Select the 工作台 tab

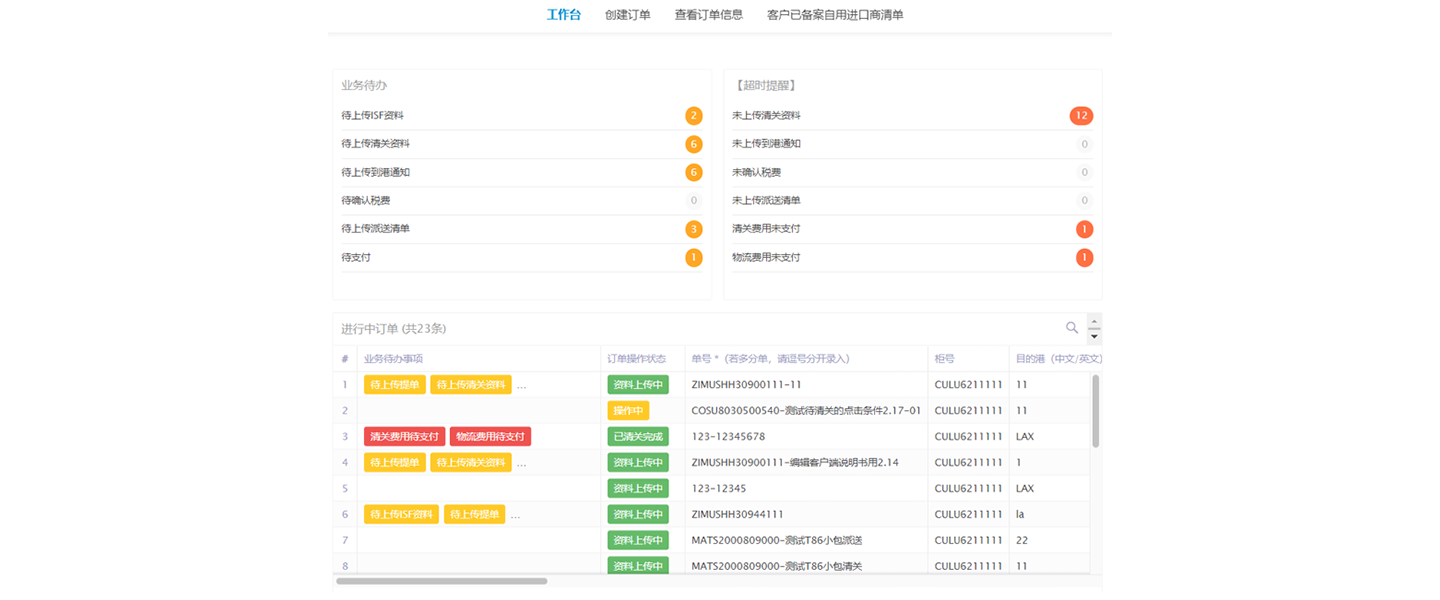pos(563,15)
